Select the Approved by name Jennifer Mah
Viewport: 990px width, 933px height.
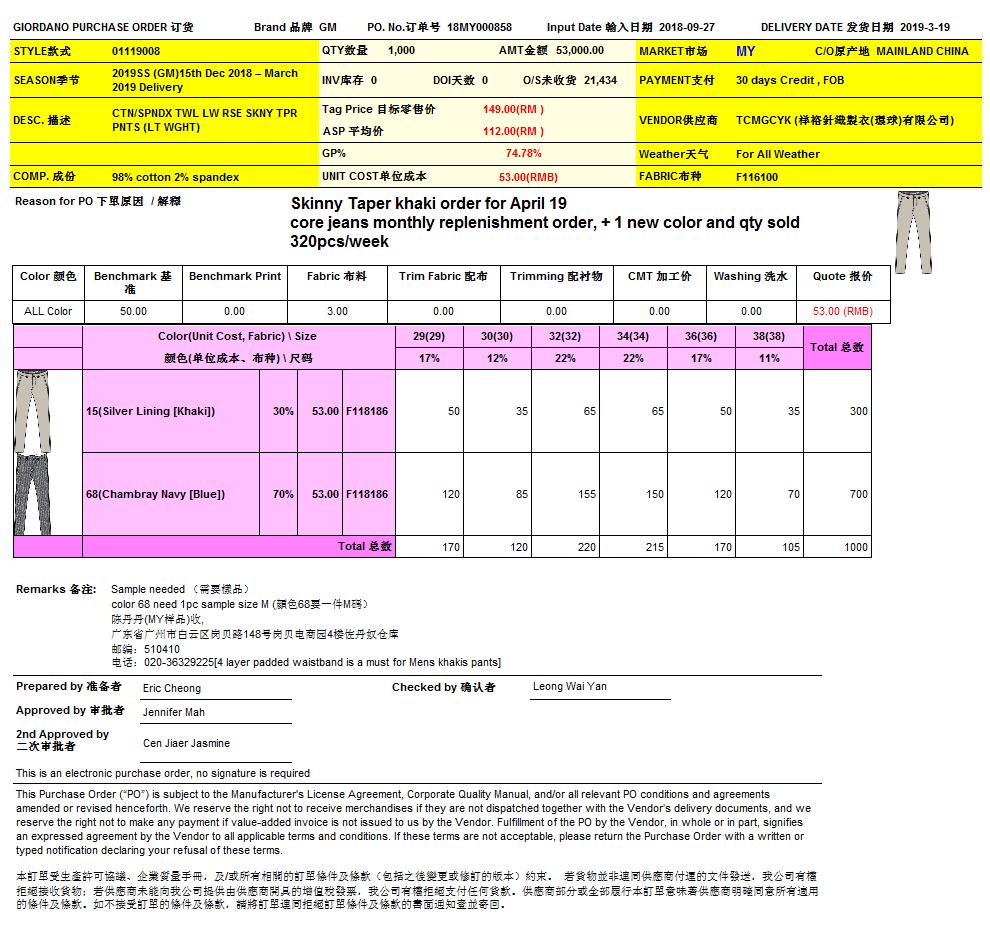click(x=174, y=712)
